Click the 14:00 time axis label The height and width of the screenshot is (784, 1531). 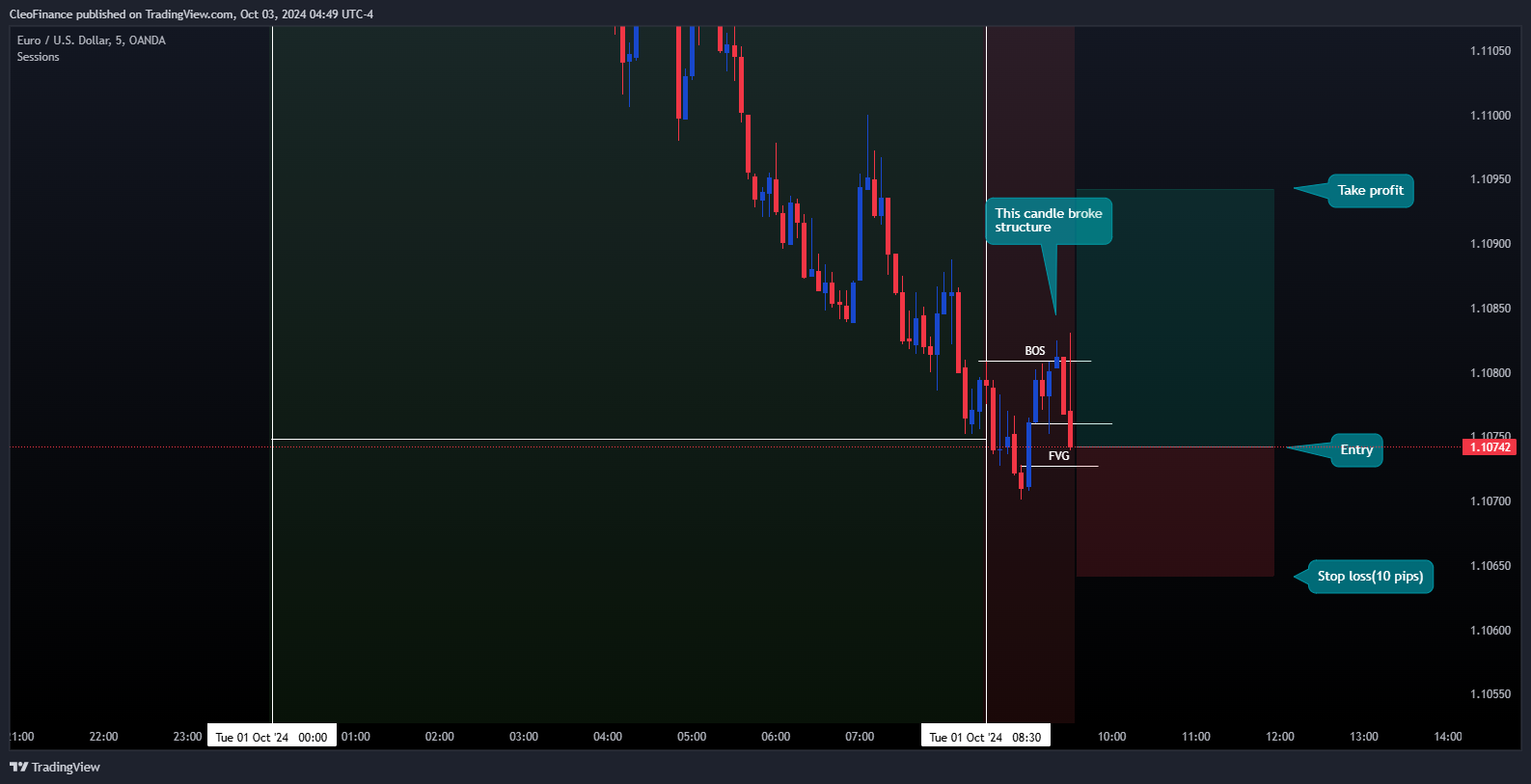coord(1448,737)
